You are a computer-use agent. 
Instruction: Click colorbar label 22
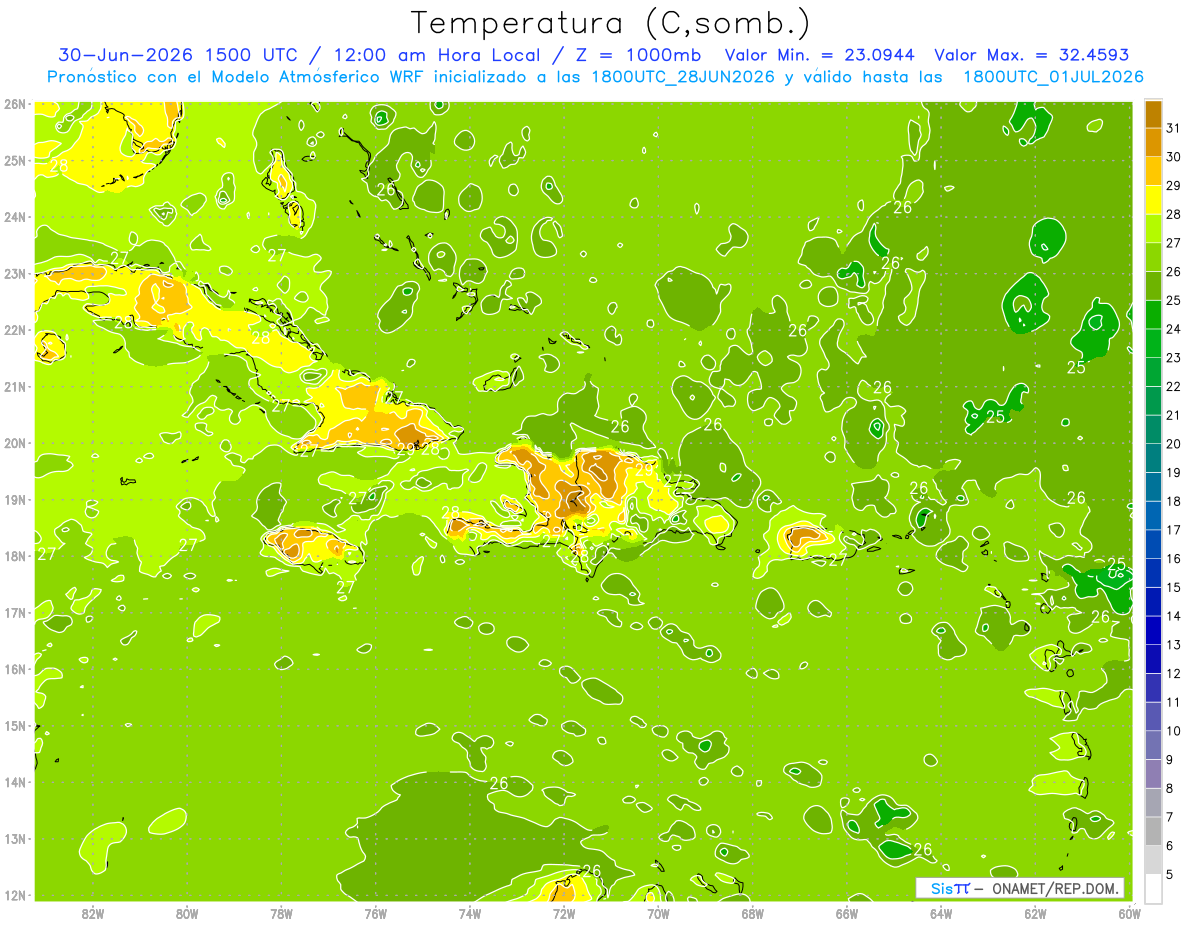point(1173,386)
